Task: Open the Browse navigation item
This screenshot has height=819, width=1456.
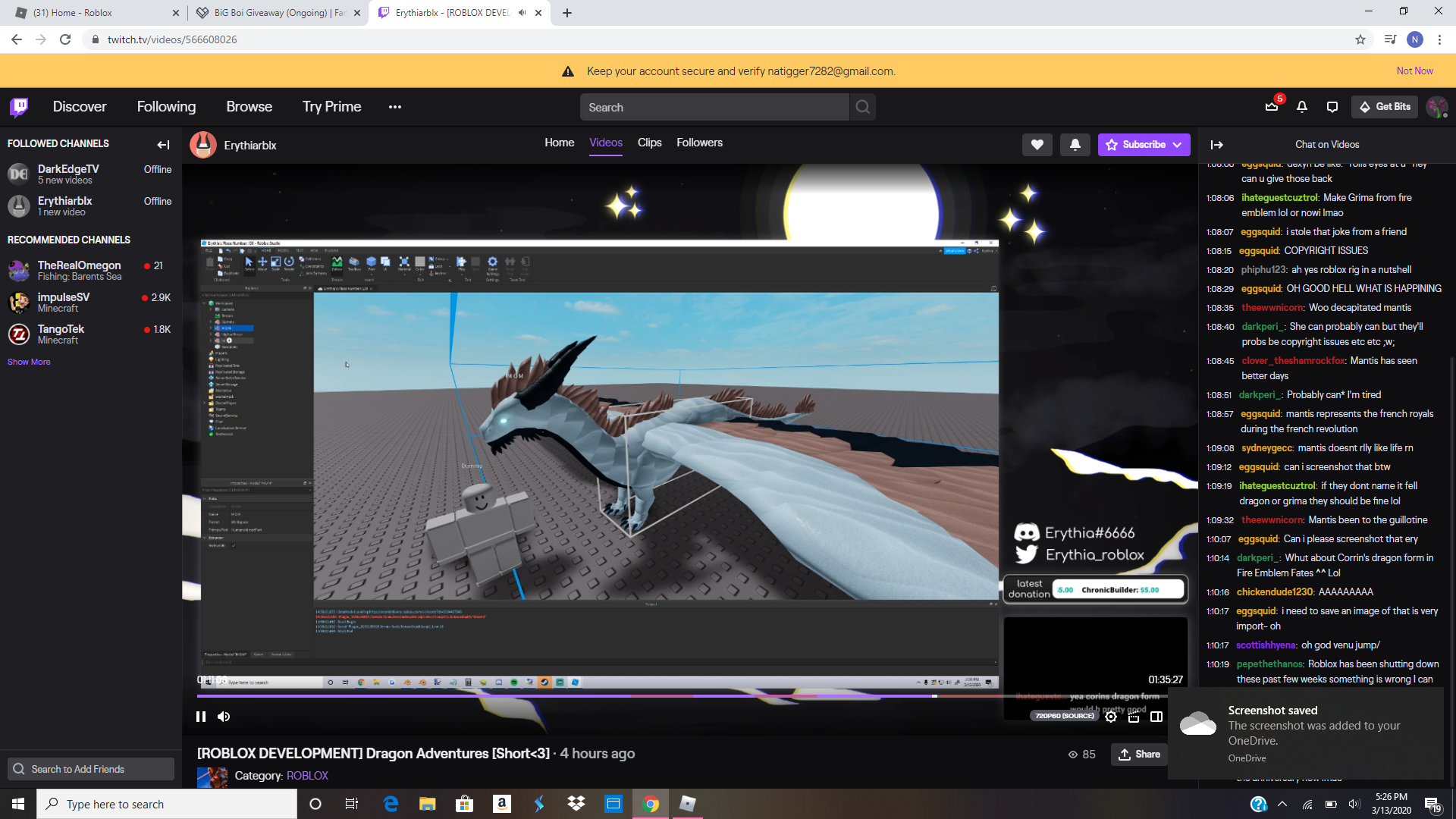Action: (x=249, y=107)
